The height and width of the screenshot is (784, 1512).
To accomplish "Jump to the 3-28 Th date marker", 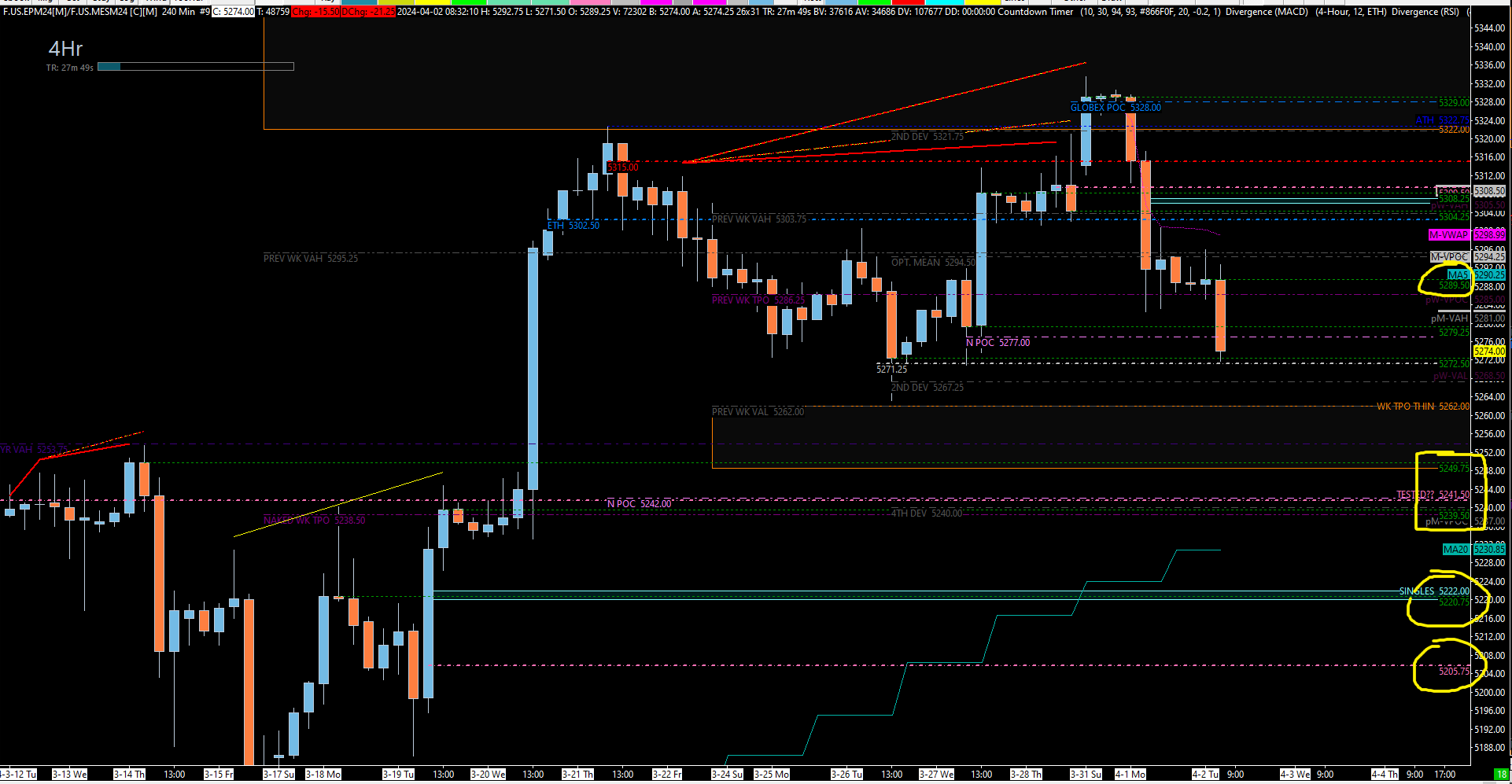I will [x=1027, y=775].
